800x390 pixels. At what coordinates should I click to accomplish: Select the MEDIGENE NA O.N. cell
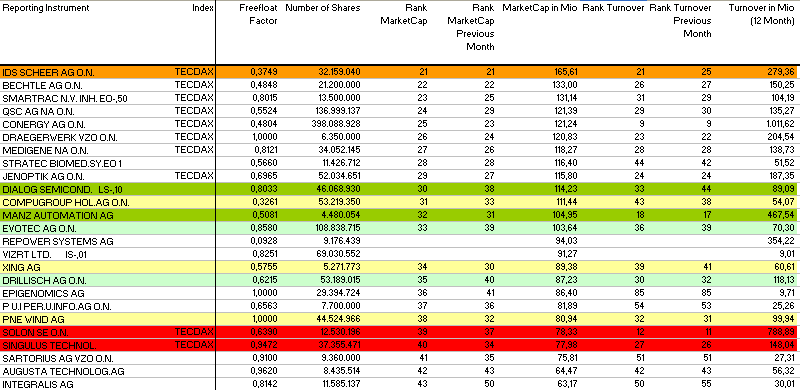click(x=45, y=151)
